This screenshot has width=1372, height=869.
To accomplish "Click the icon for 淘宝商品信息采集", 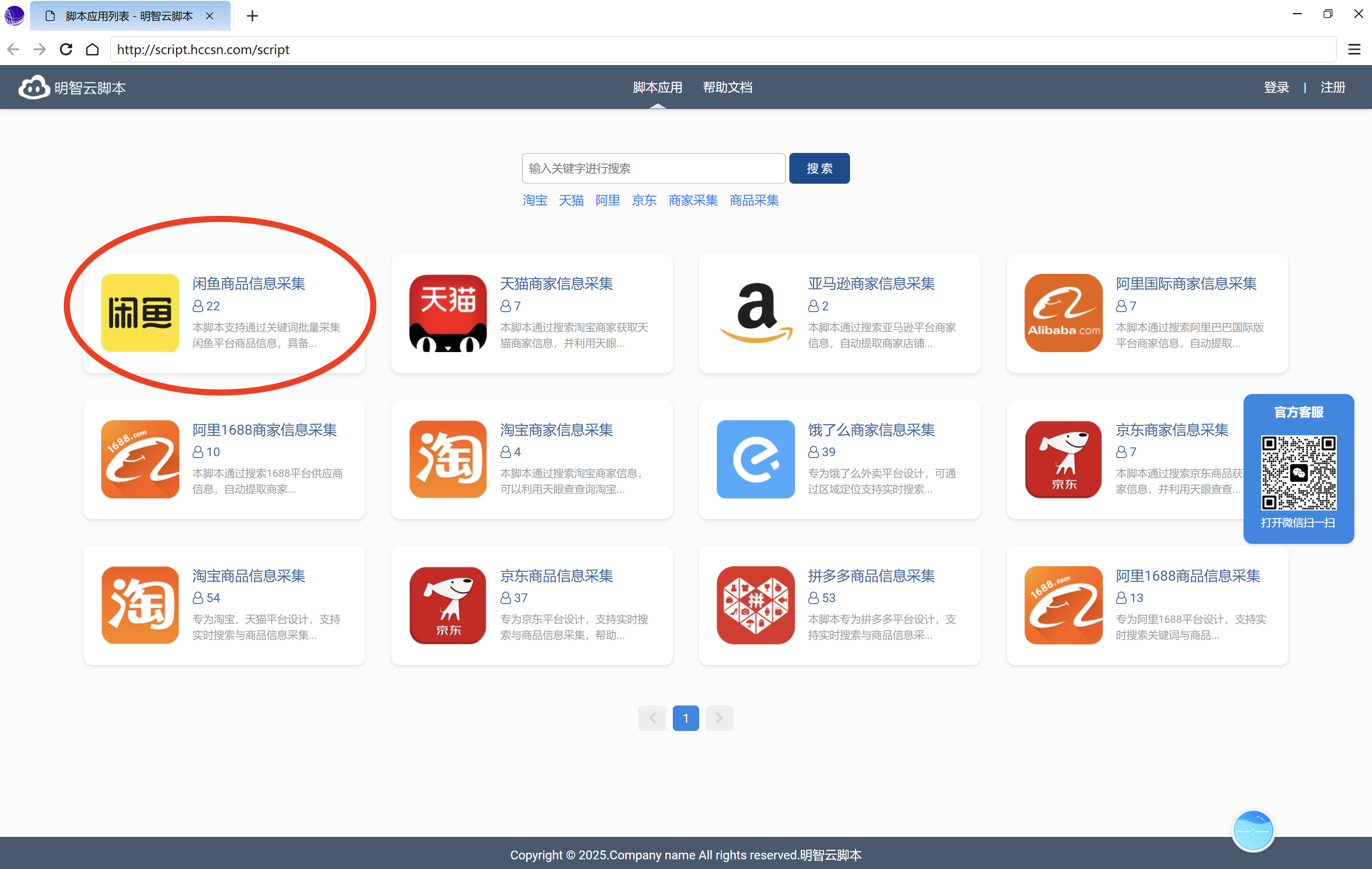I will 140,605.
